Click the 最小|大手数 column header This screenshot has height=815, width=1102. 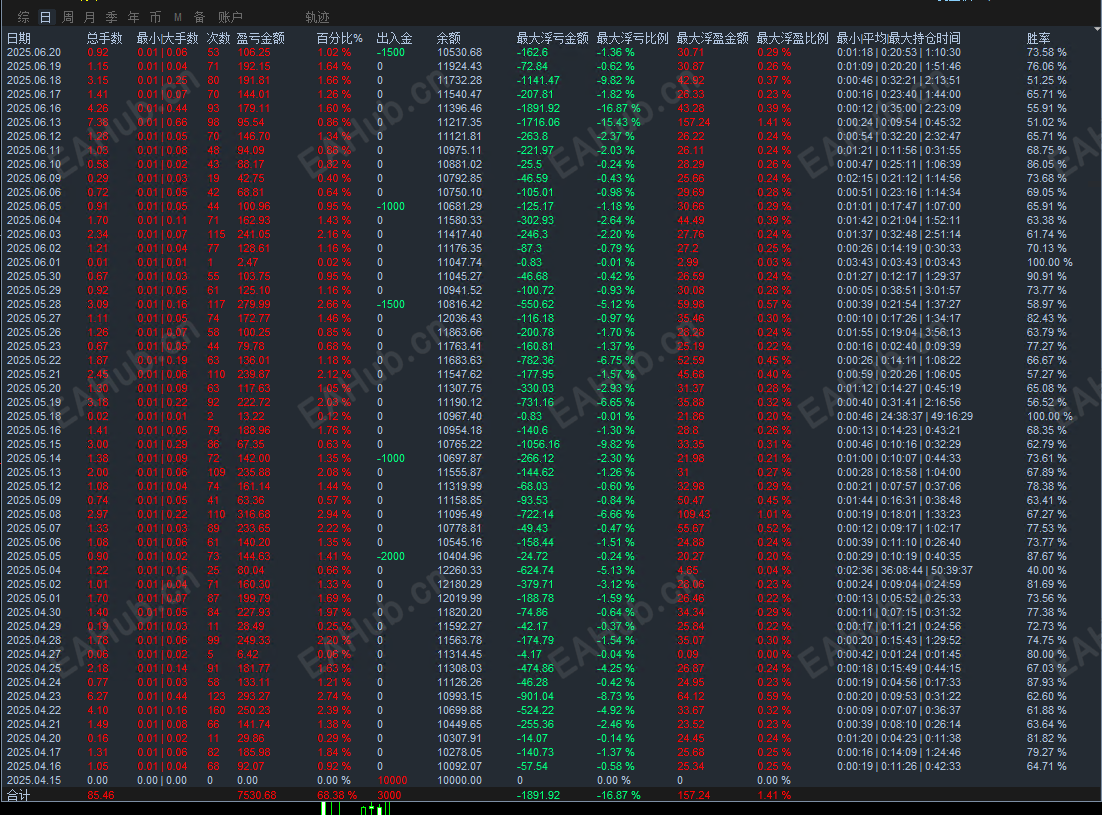pos(167,38)
